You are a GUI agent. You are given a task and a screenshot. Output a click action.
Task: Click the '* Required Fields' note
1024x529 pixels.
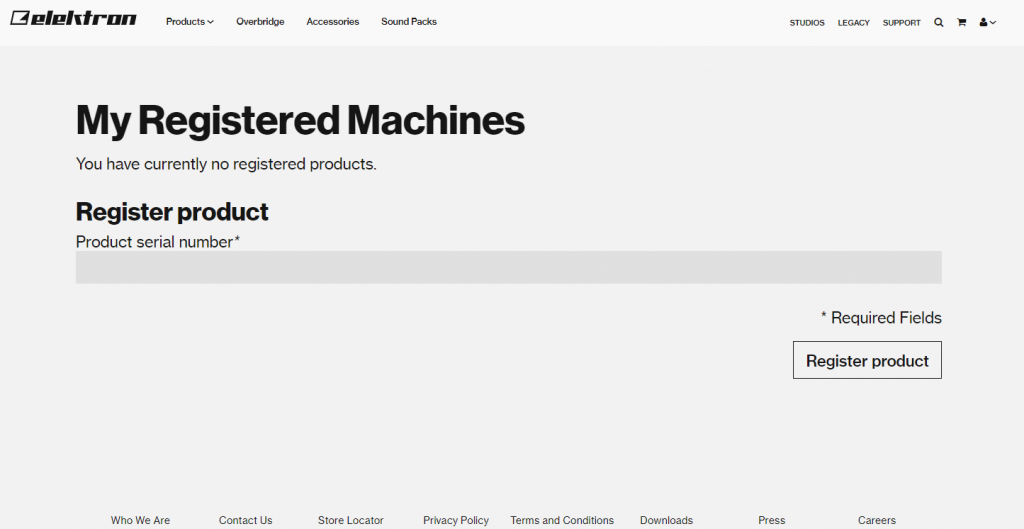click(881, 318)
